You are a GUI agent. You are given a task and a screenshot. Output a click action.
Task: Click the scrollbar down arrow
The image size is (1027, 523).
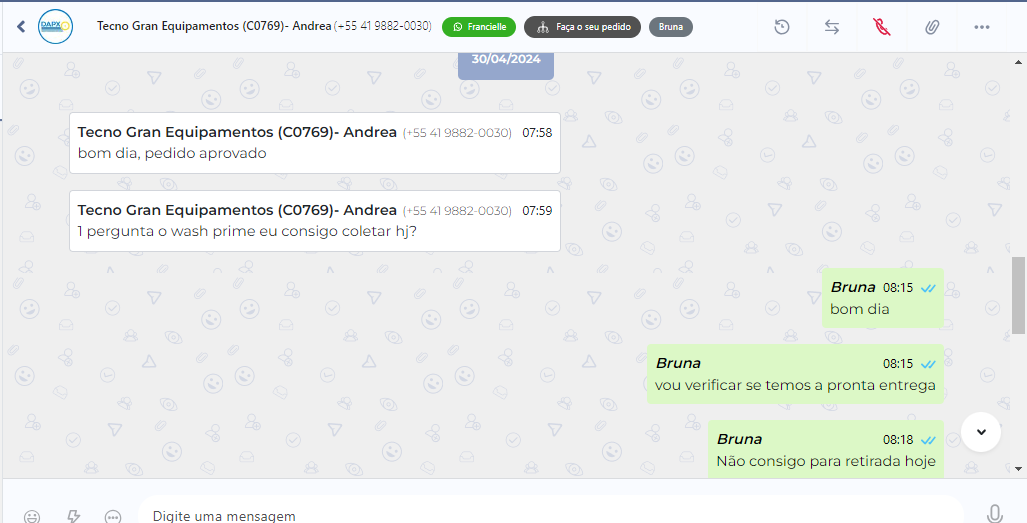1018,469
